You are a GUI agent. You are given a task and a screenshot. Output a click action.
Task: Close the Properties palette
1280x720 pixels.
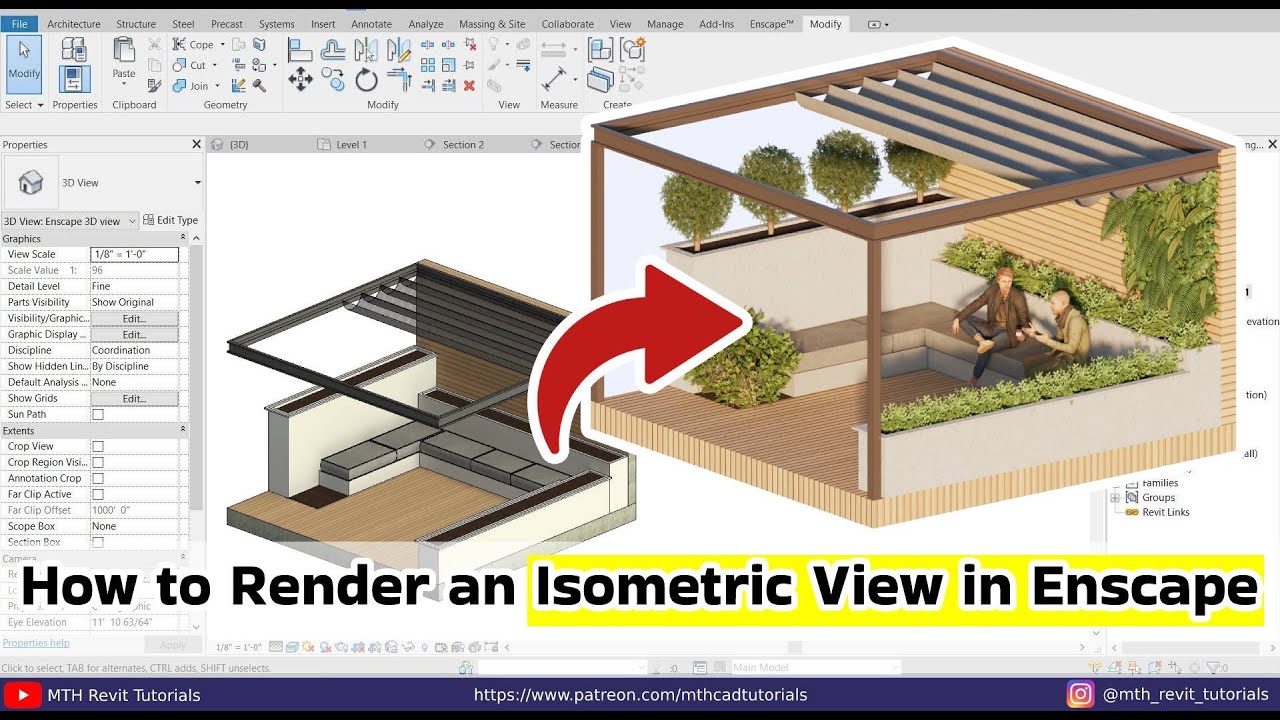[196, 145]
